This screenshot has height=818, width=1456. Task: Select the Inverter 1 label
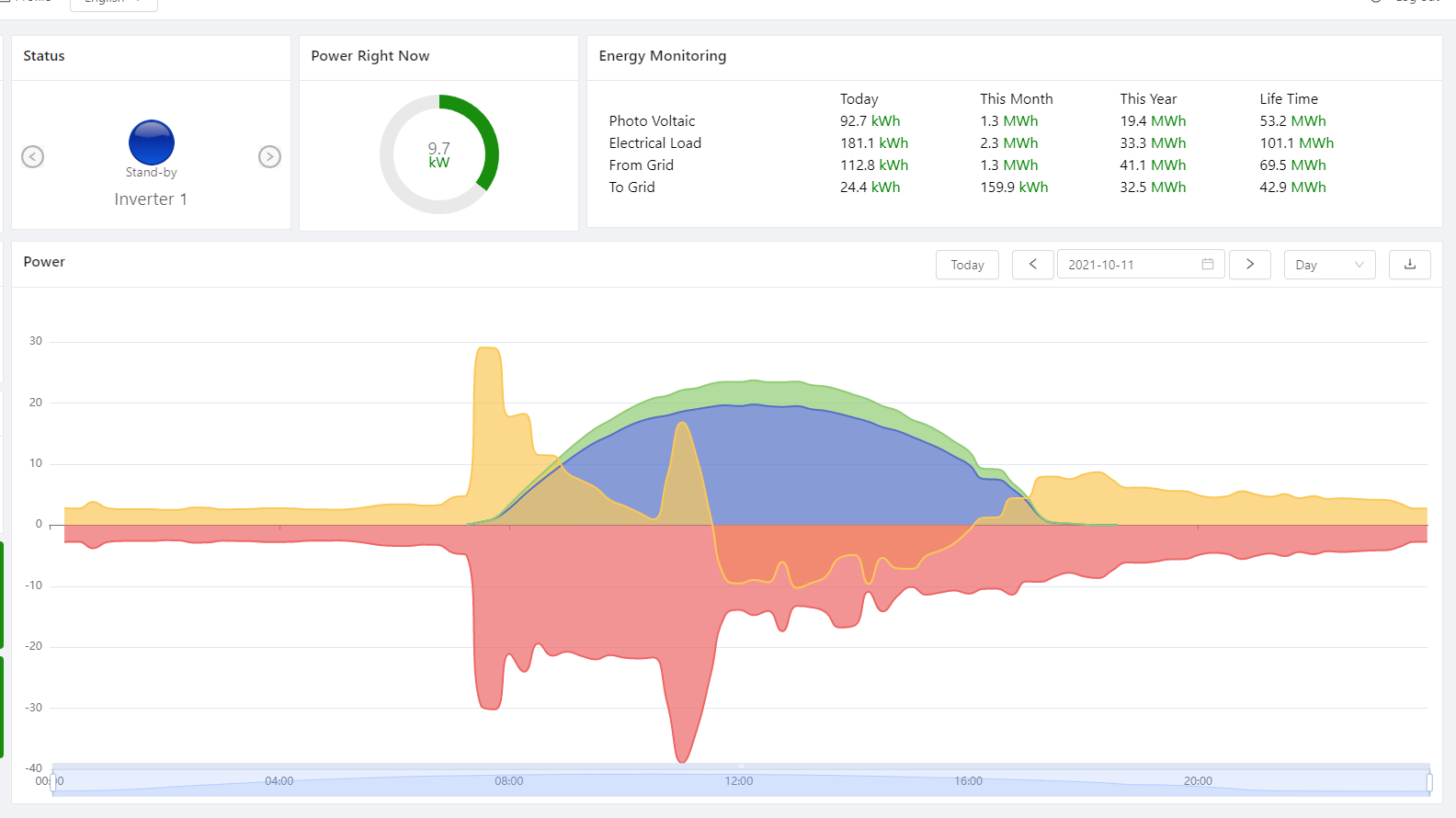click(151, 199)
